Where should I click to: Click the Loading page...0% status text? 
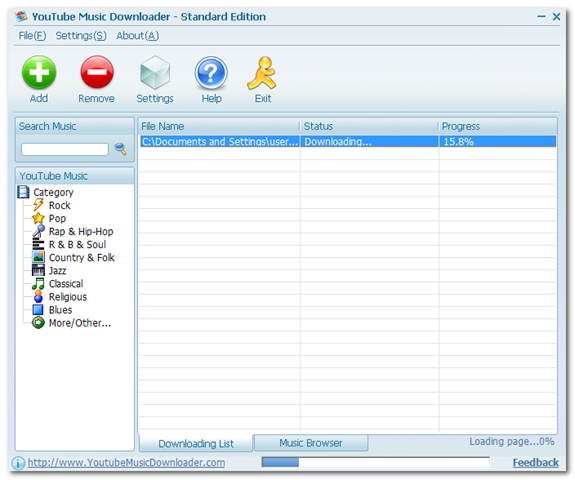(x=512, y=441)
